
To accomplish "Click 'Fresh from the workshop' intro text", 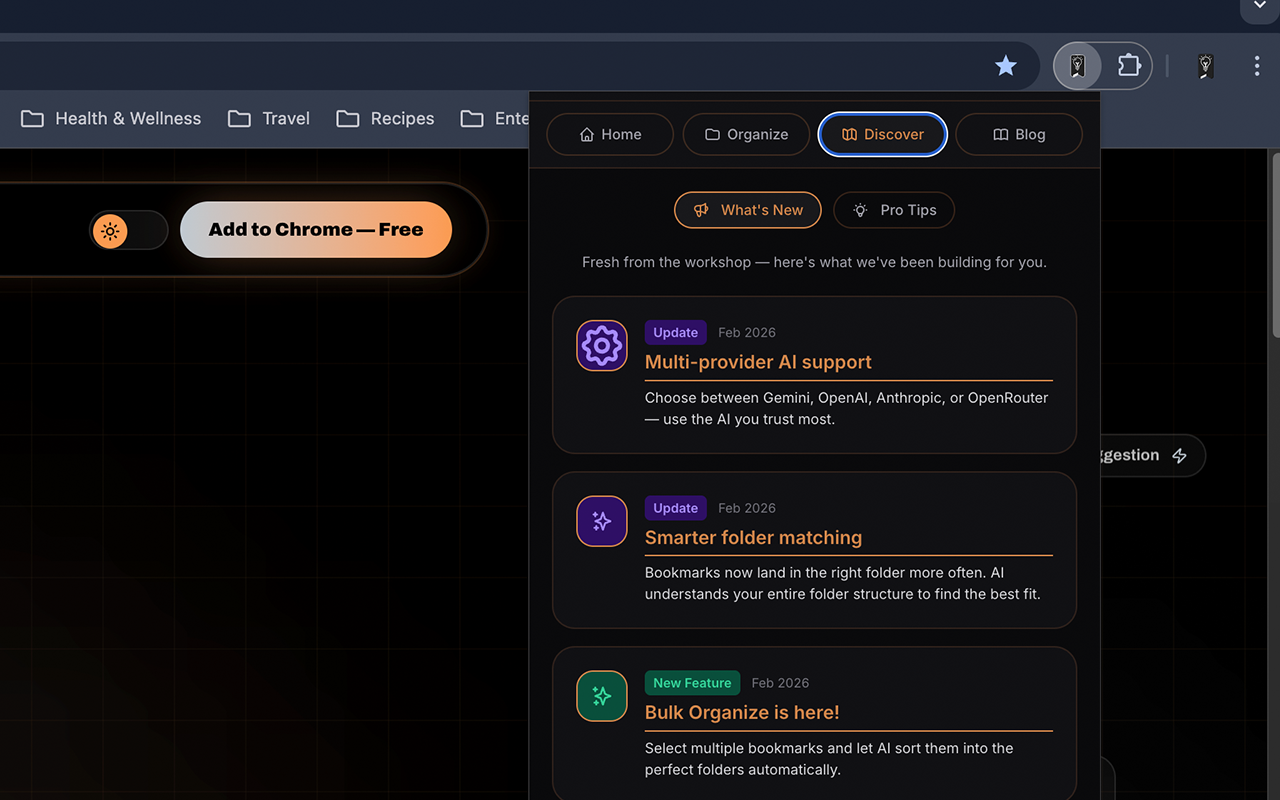I will [814, 262].
